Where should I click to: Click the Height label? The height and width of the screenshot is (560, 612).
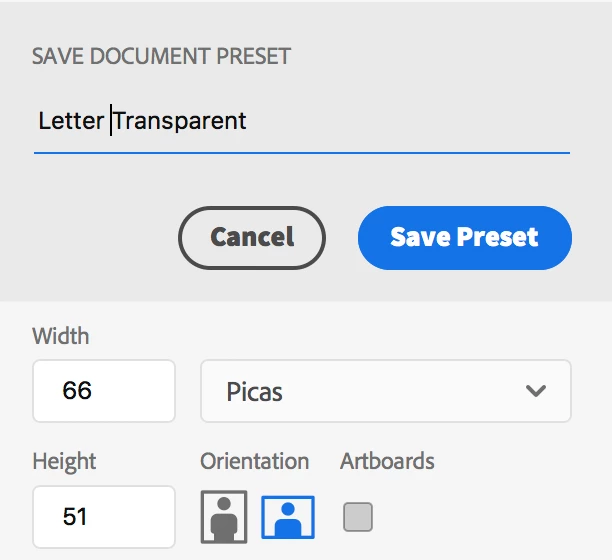coord(64,462)
